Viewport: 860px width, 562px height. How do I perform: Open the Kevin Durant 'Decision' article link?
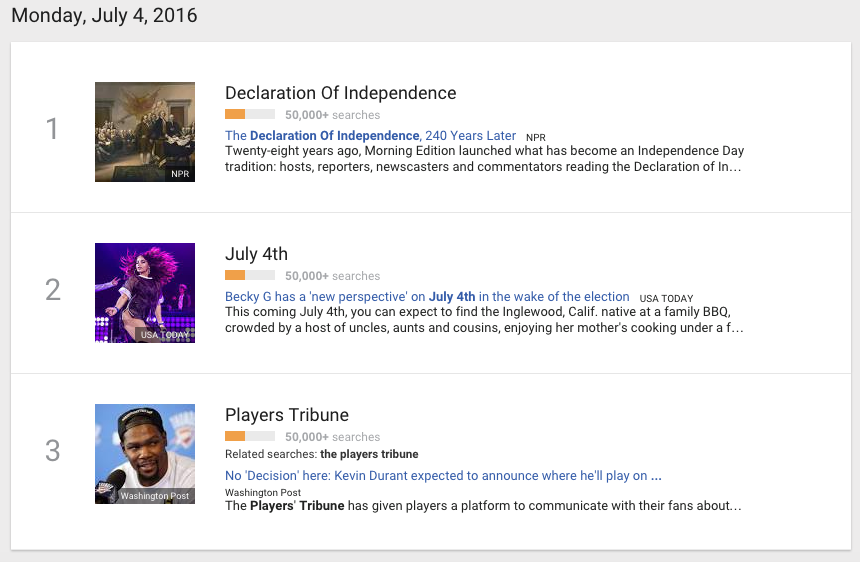tap(443, 476)
